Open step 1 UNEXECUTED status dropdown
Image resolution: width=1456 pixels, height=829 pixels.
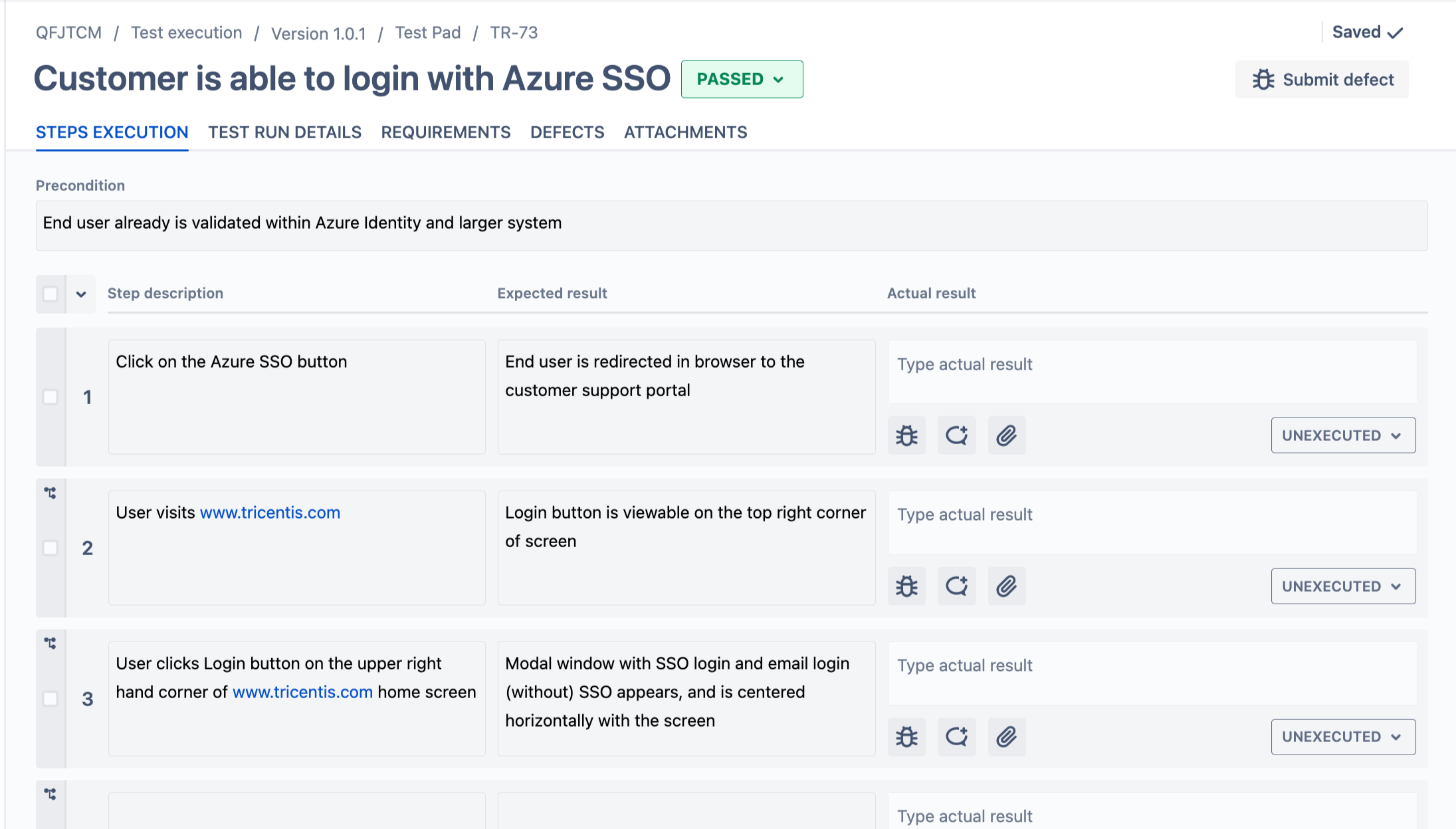[1342, 435]
